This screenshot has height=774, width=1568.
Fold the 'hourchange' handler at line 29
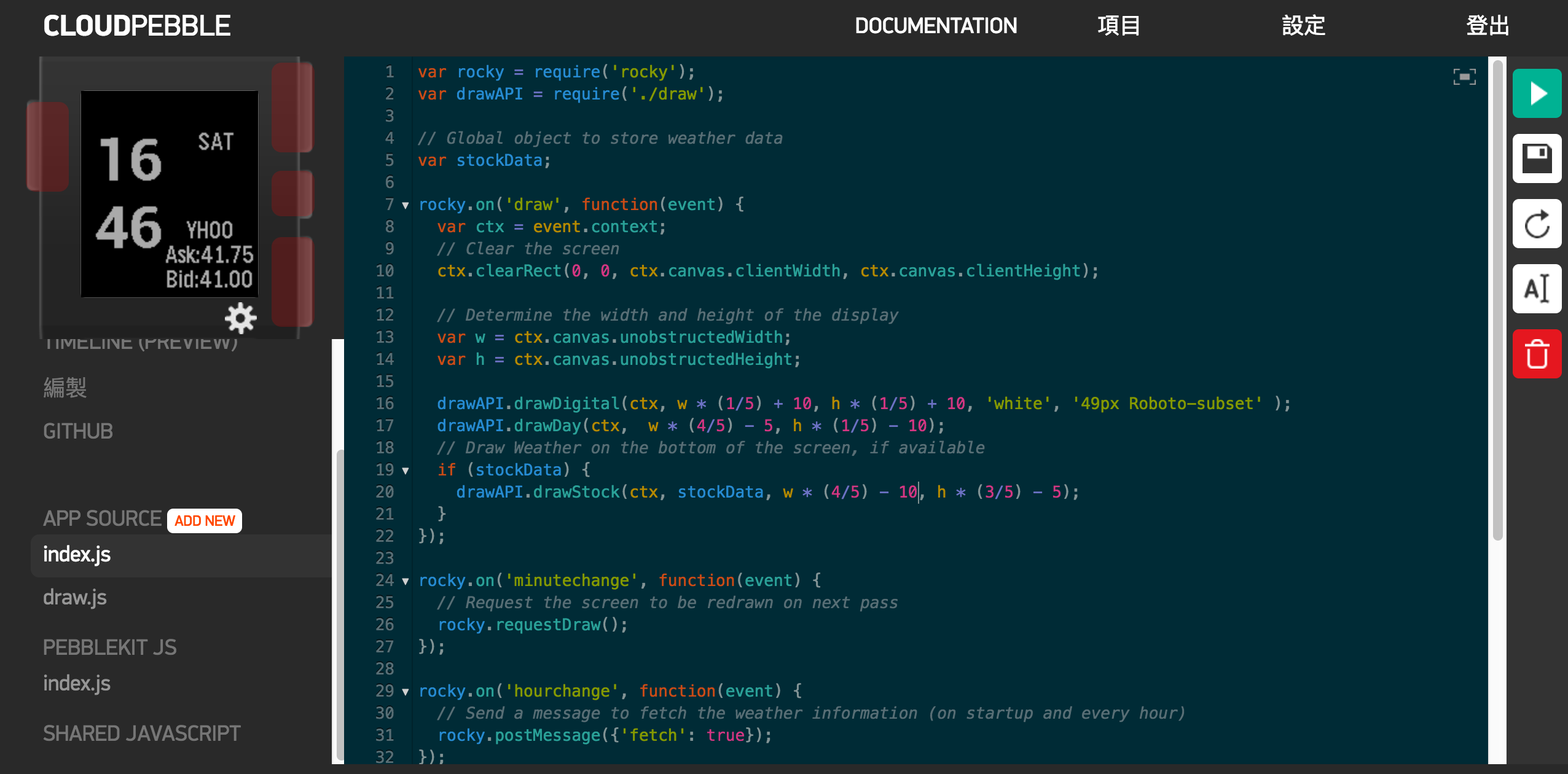click(x=406, y=692)
